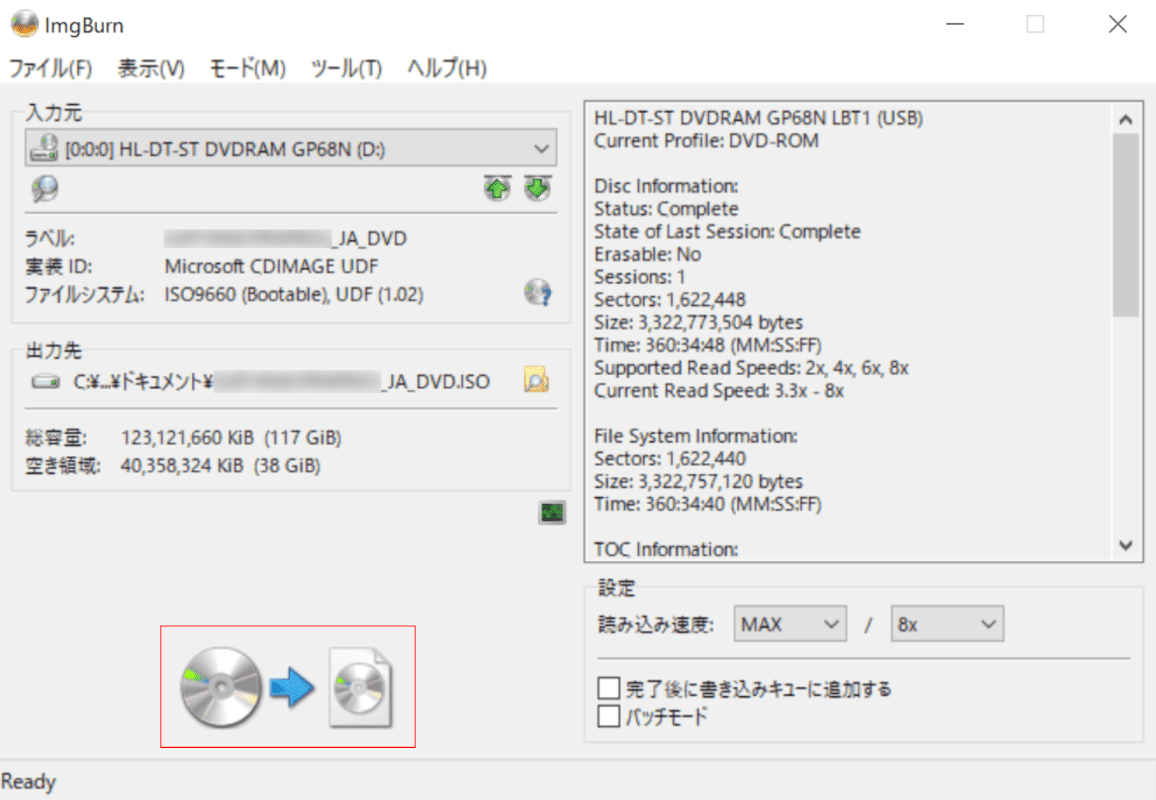Viewport: 1156px width, 800px height.
Task: Open the 表示(V) menu
Action: click(151, 69)
